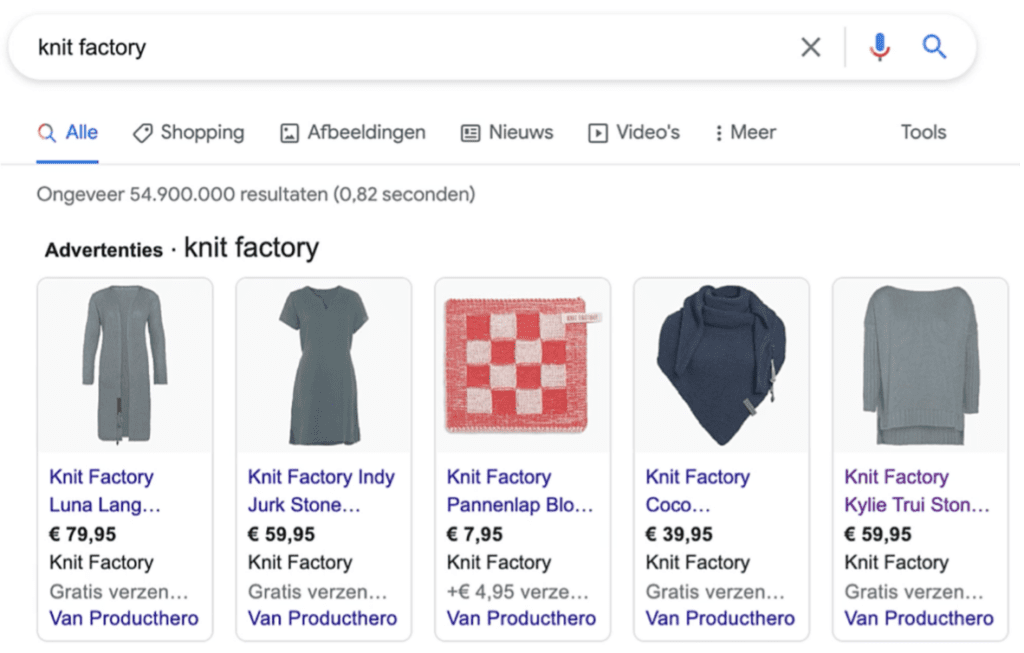Screen dimensions: 1024x653
Task: Click Van Producthero under Luna Lang card
Action: 123,618
